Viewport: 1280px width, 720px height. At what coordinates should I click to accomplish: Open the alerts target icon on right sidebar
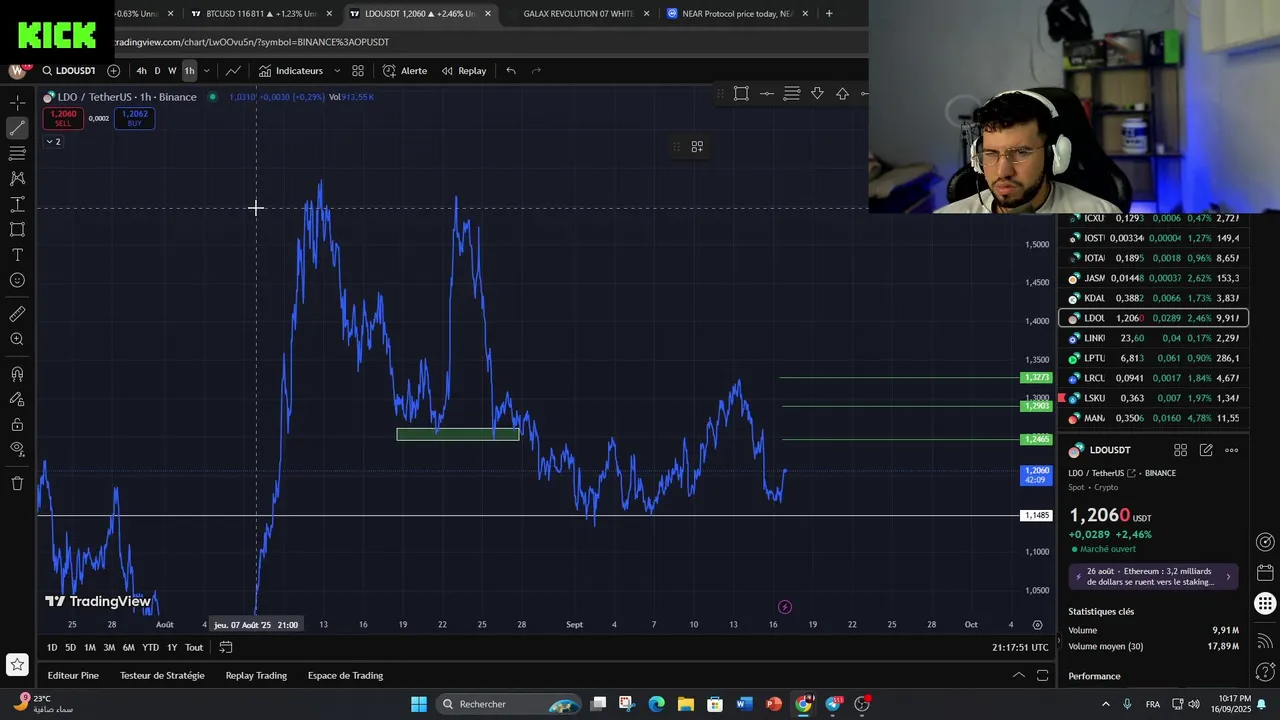click(1265, 542)
